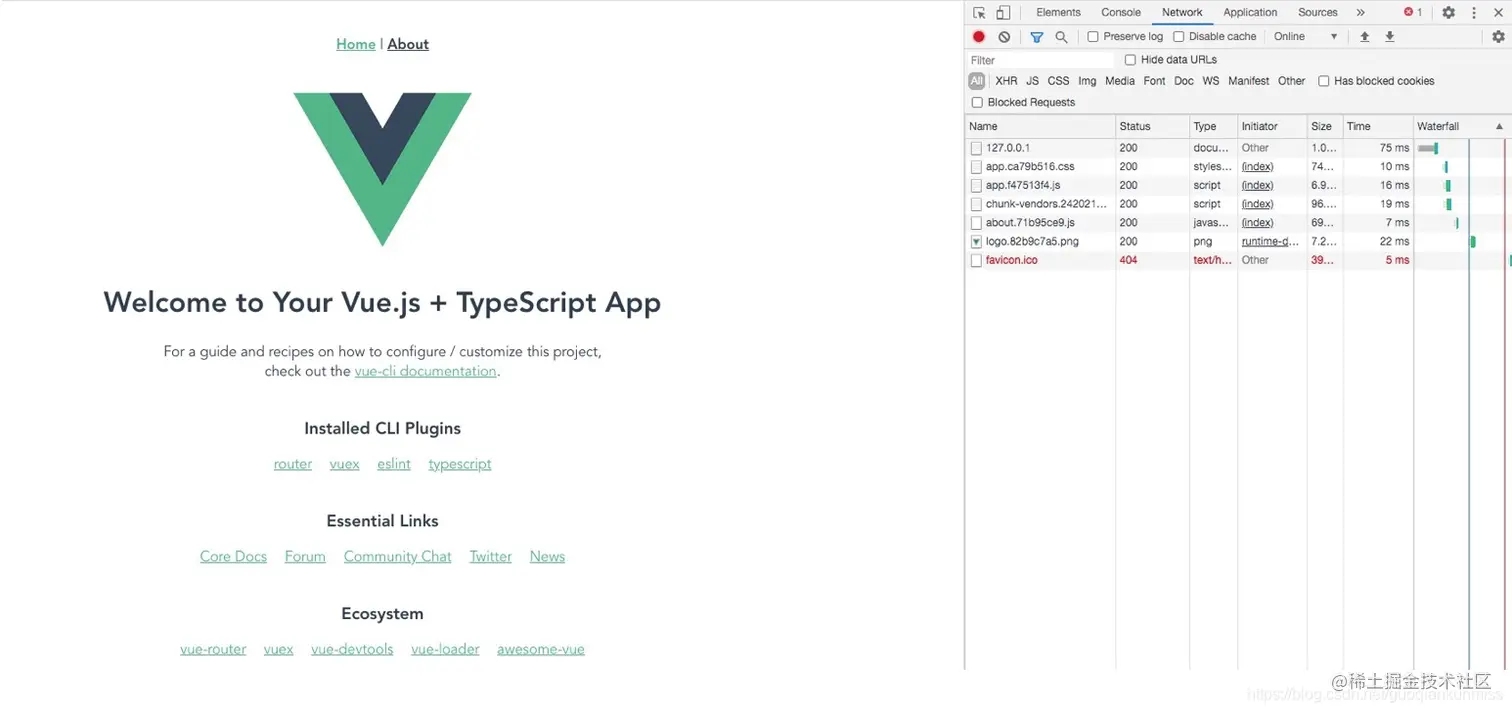Switch to the Console tab
The height and width of the screenshot is (712, 1512).
pyautogui.click(x=1120, y=12)
